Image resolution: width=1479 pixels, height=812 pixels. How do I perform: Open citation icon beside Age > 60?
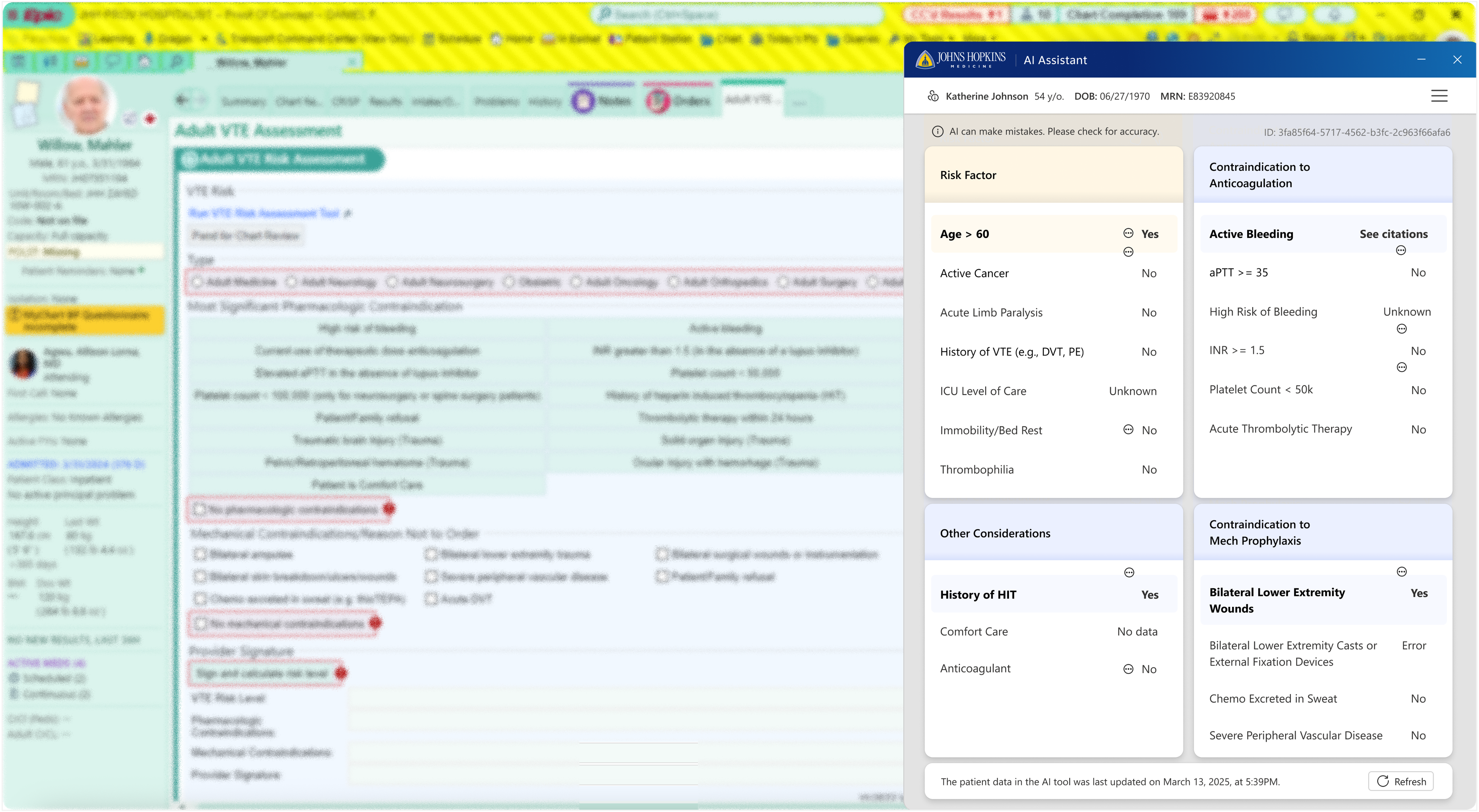click(x=1128, y=233)
